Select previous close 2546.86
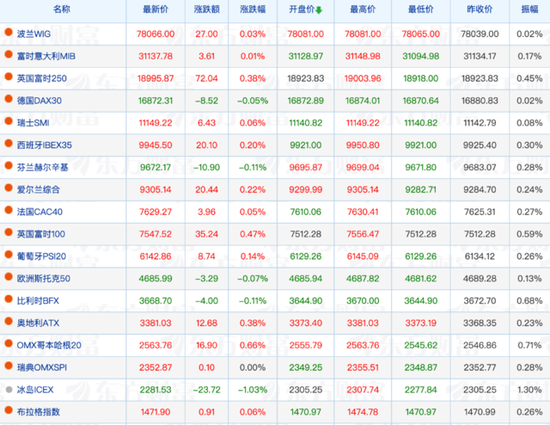Screen dimensions: 550x425 (x=479, y=345)
